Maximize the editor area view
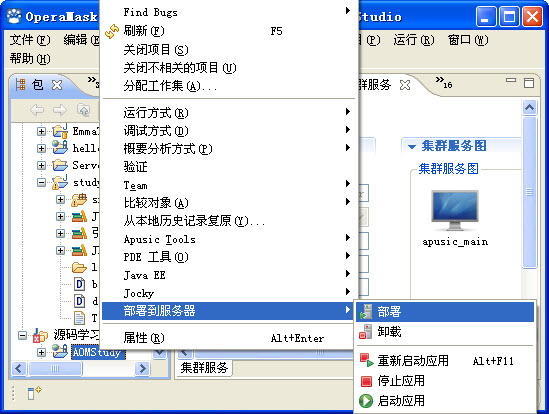 529,83
